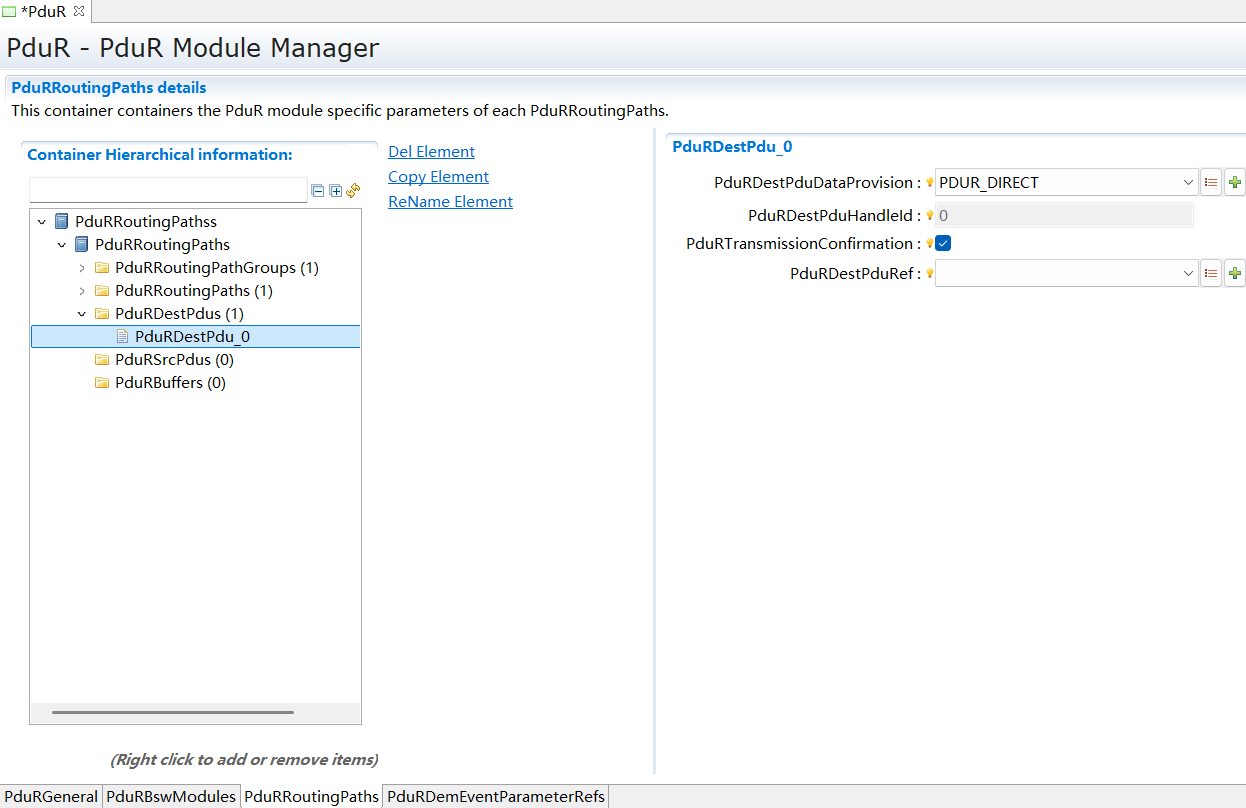
Task: Click the ReName Element link
Action: coord(450,201)
